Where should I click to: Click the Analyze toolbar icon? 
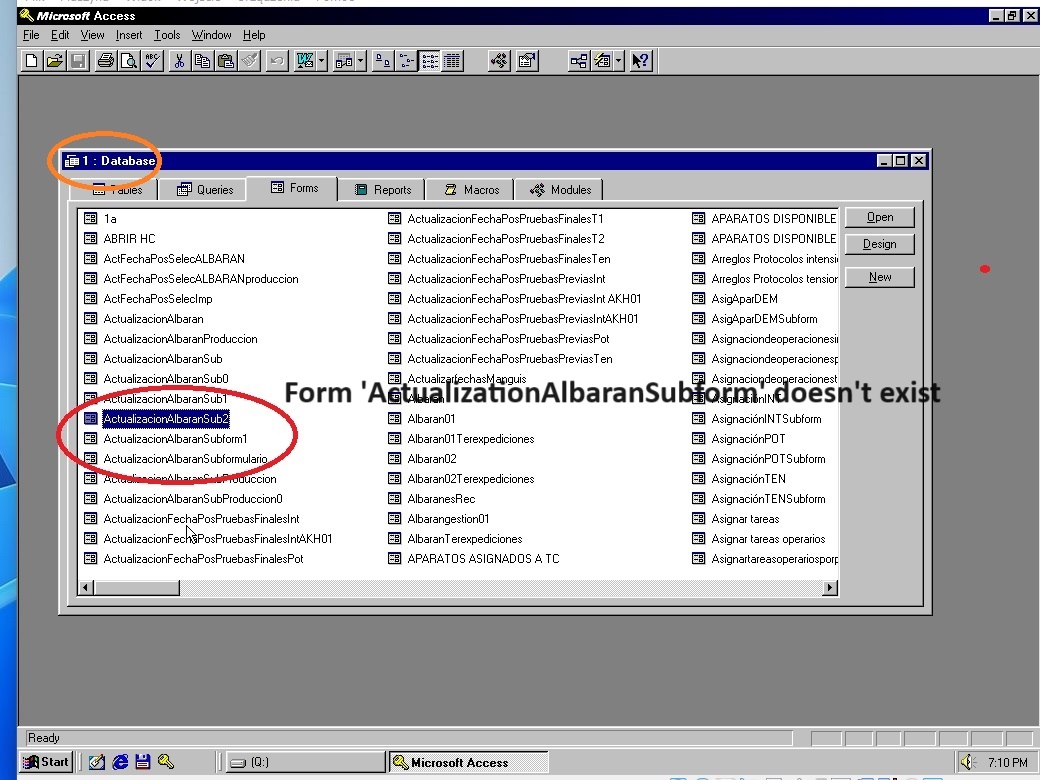tap(344, 61)
